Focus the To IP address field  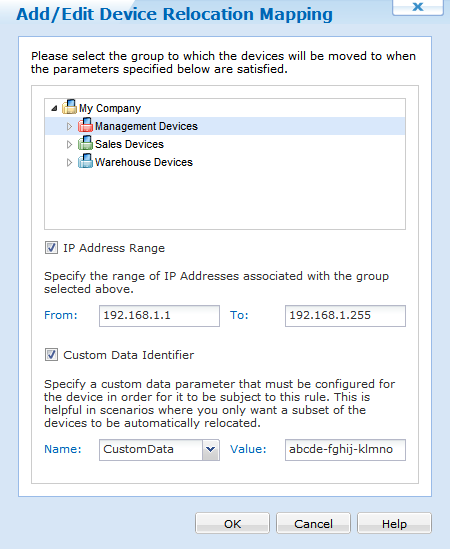pyautogui.click(x=345, y=316)
